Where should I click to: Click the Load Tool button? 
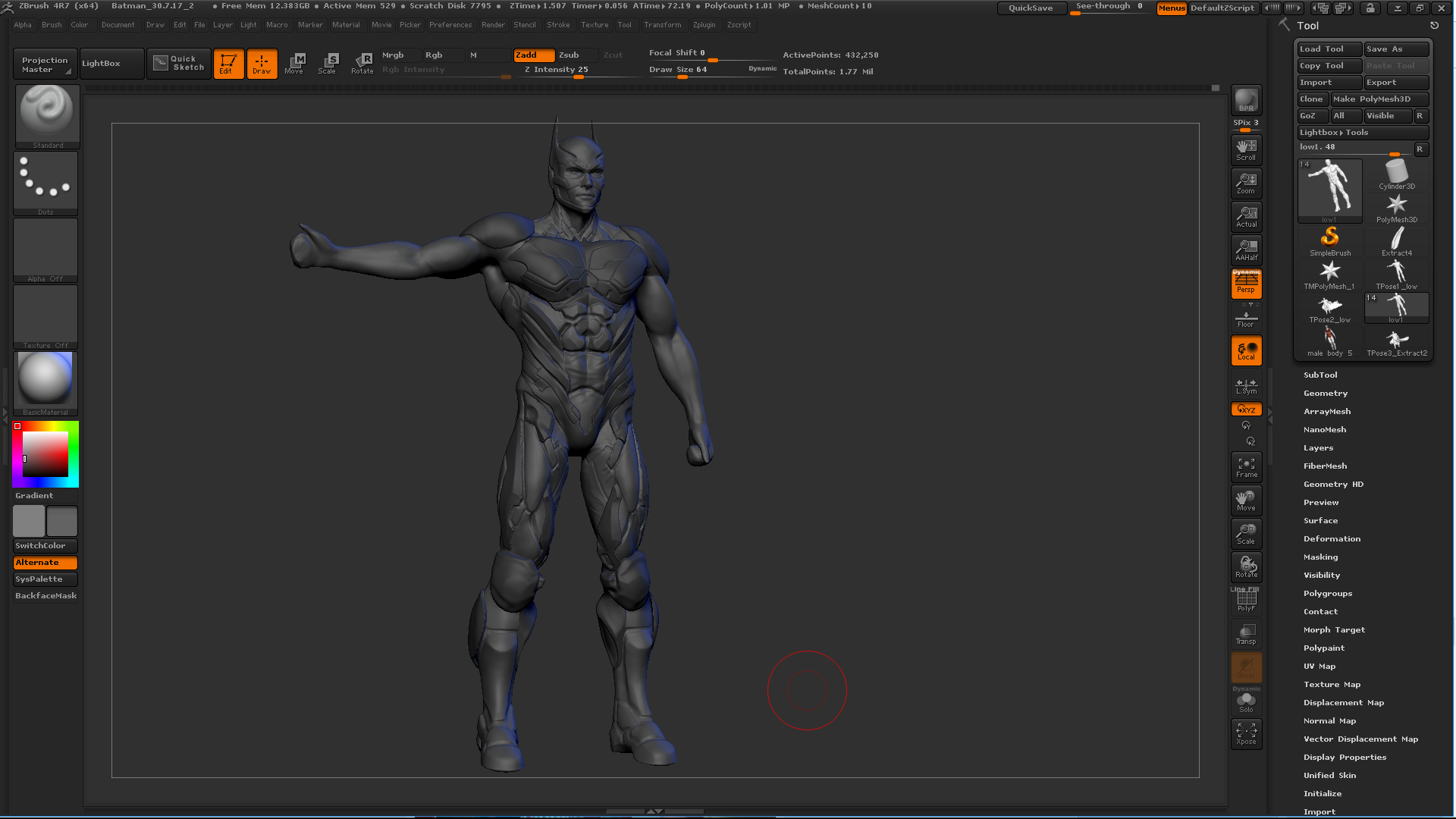[1329, 49]
